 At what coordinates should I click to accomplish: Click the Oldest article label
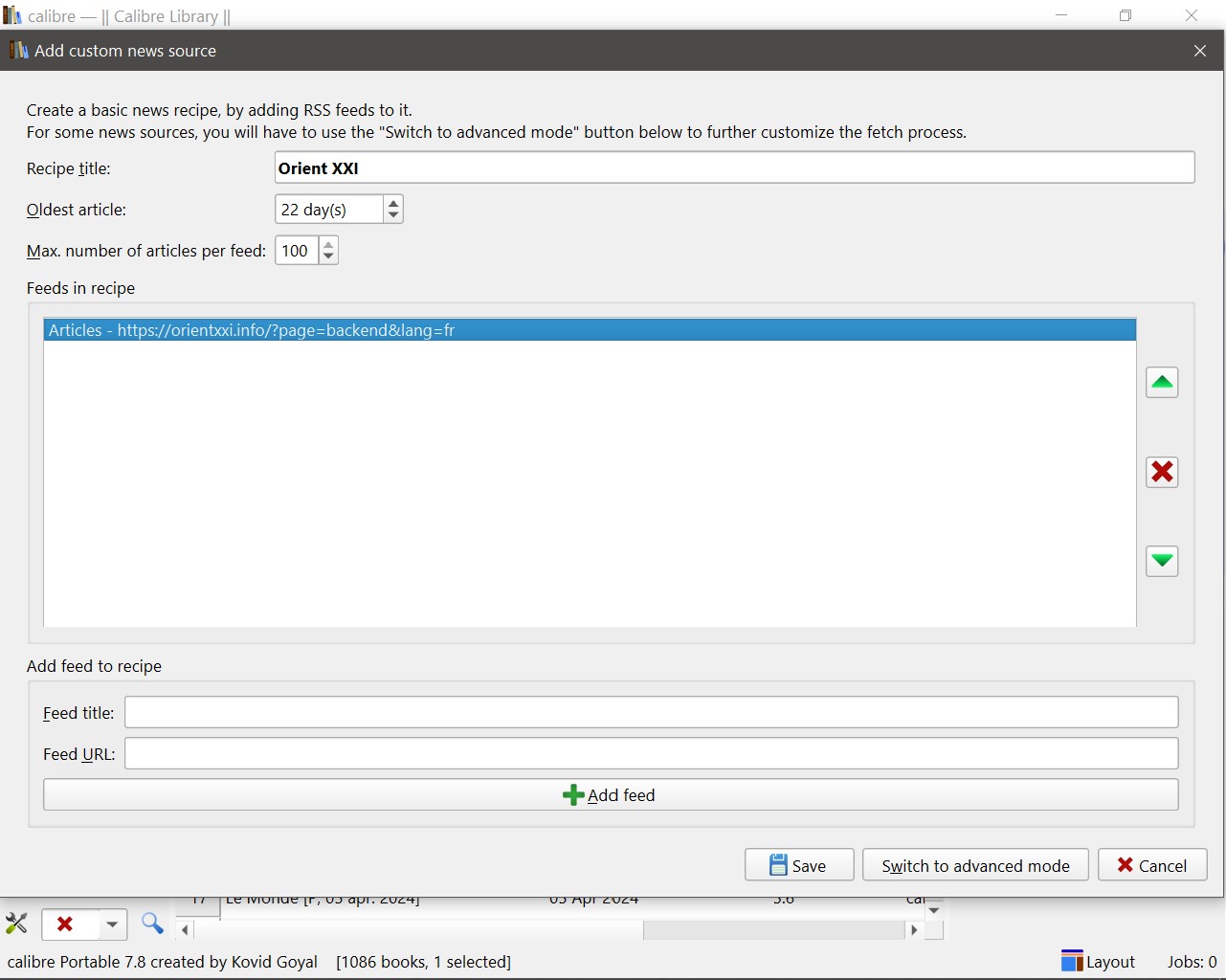77,210
